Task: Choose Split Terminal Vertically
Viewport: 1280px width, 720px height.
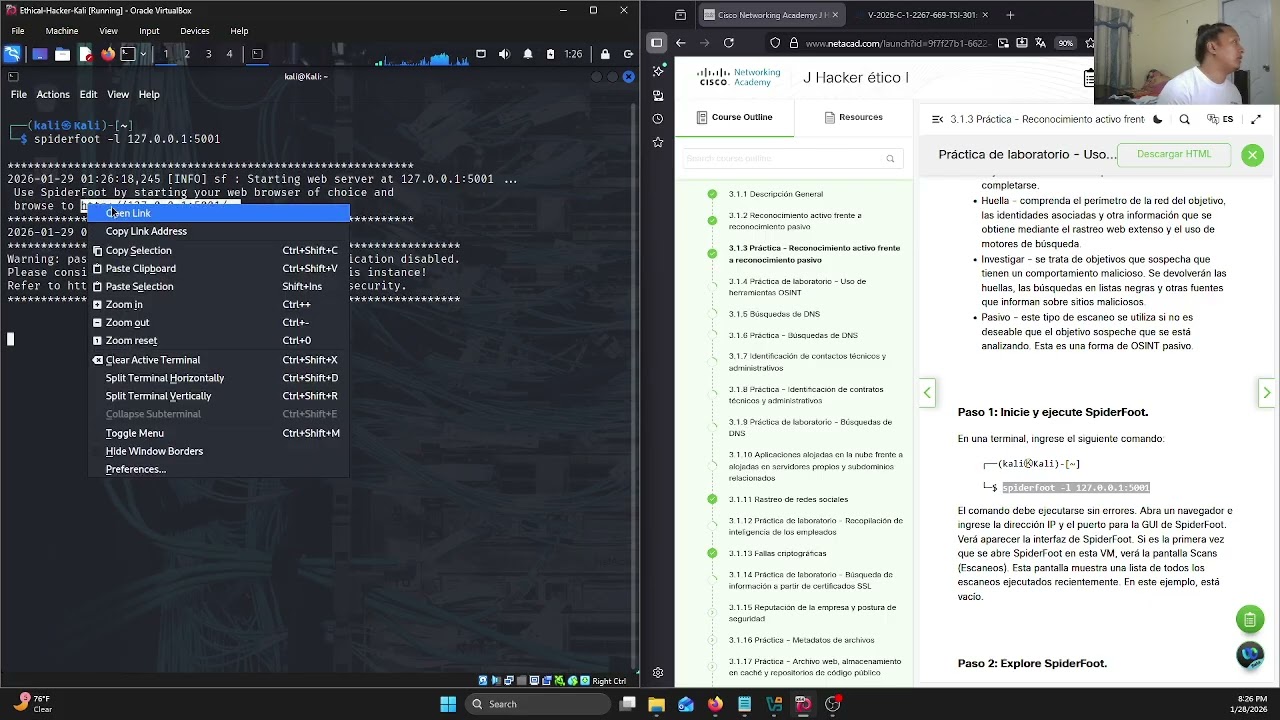Action: pyautogui.click(x=219, y=396)
